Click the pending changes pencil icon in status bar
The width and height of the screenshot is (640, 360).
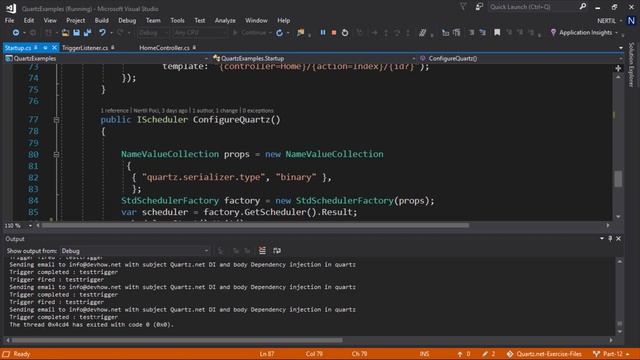[485, 354]
